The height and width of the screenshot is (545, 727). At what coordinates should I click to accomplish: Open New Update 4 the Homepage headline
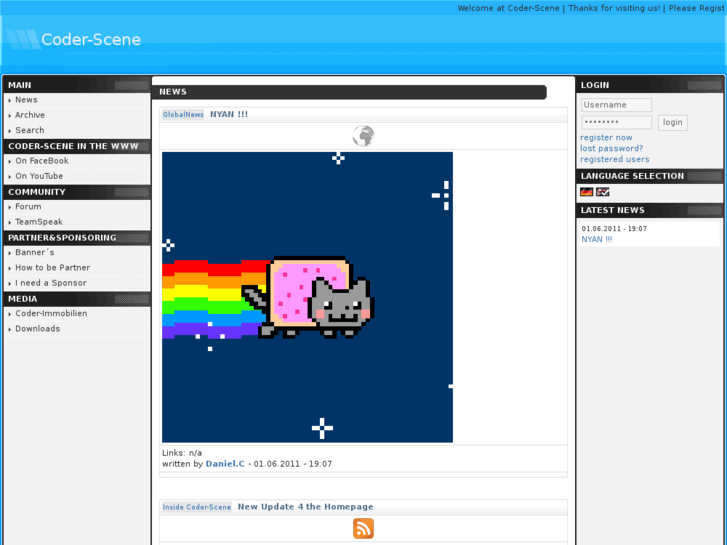point(306,507)
